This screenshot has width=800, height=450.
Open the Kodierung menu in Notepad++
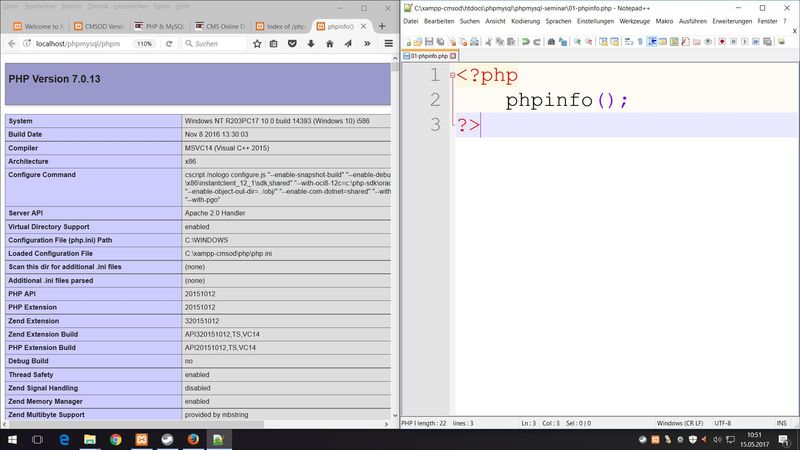[525, 20]
